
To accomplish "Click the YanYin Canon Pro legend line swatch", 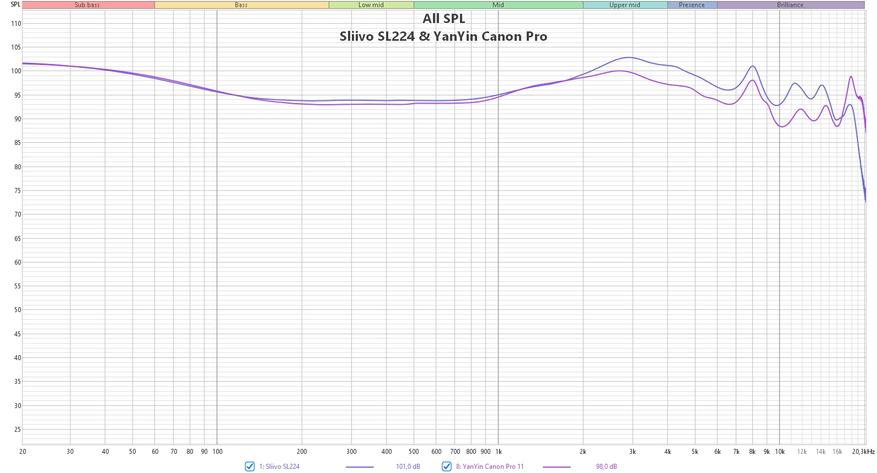I will click(557, 467).
